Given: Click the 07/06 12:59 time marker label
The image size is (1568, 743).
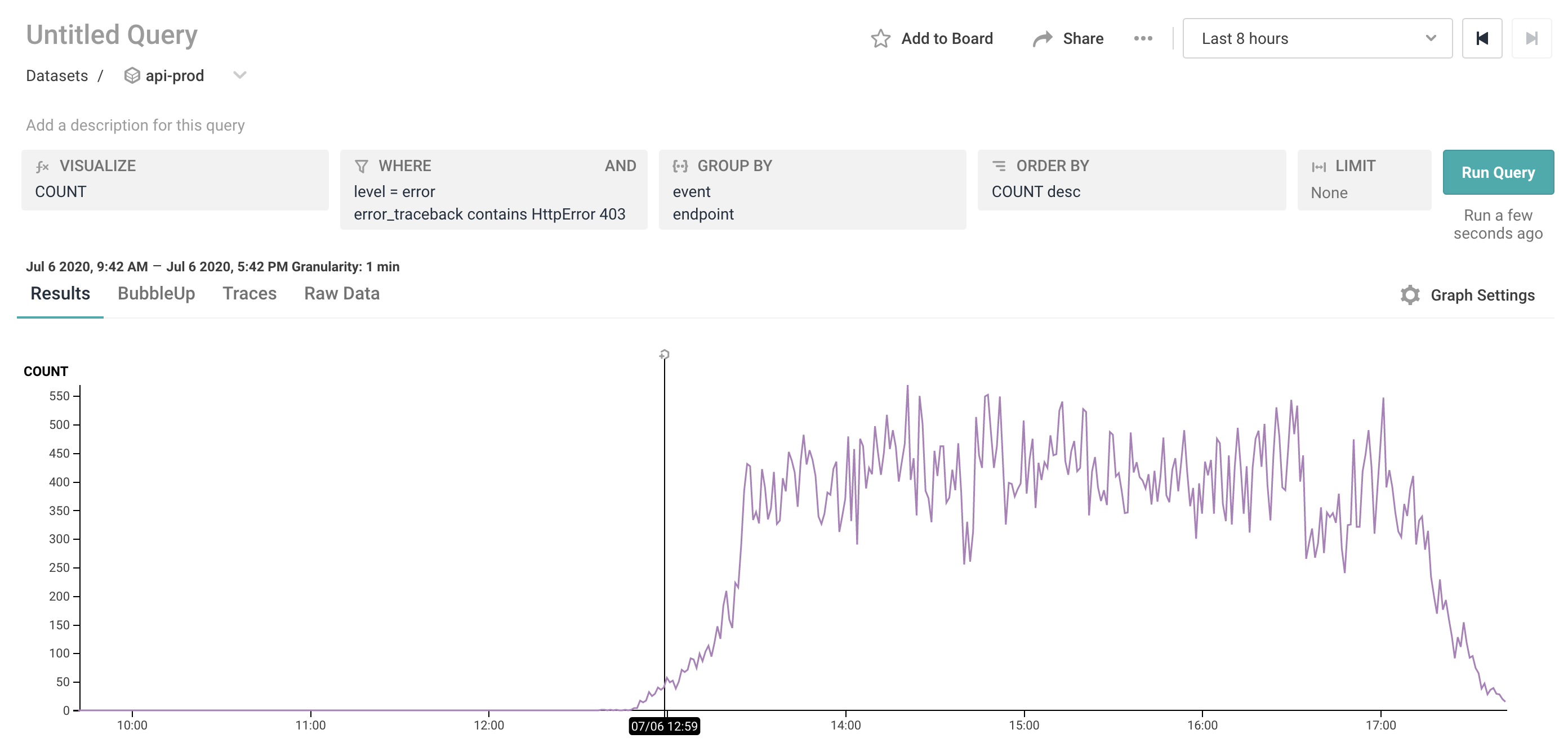Looking at the screenshot, I should [x=664, y=726].
